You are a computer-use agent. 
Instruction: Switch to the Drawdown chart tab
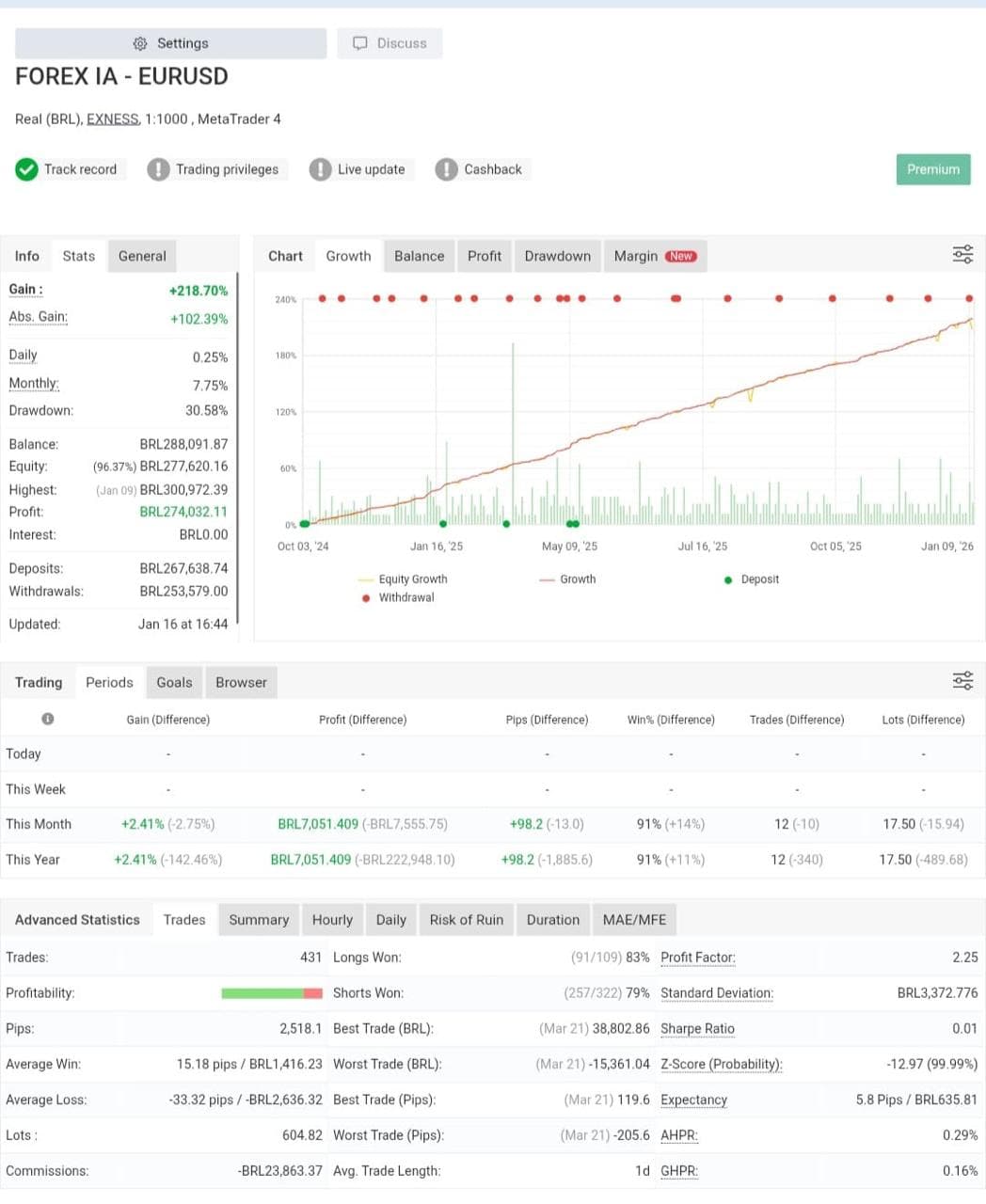pos(557,256)
